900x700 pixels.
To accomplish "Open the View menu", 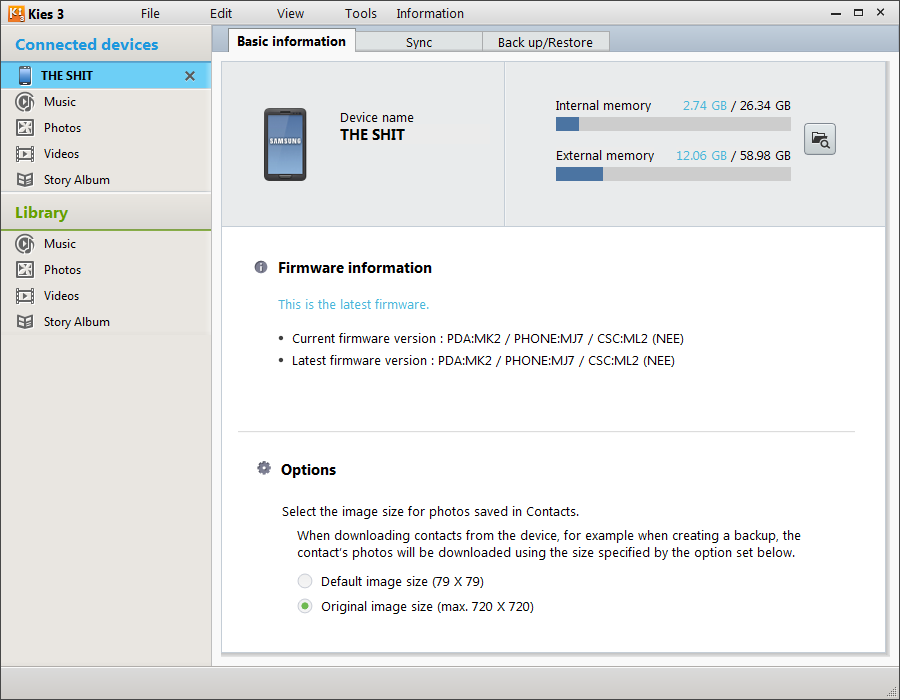I will pos(290,13).
